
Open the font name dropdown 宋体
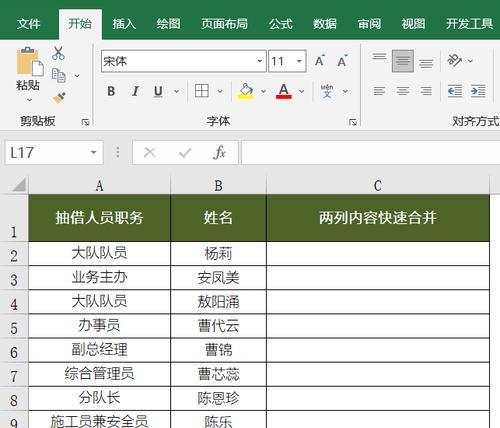[259, 61]
